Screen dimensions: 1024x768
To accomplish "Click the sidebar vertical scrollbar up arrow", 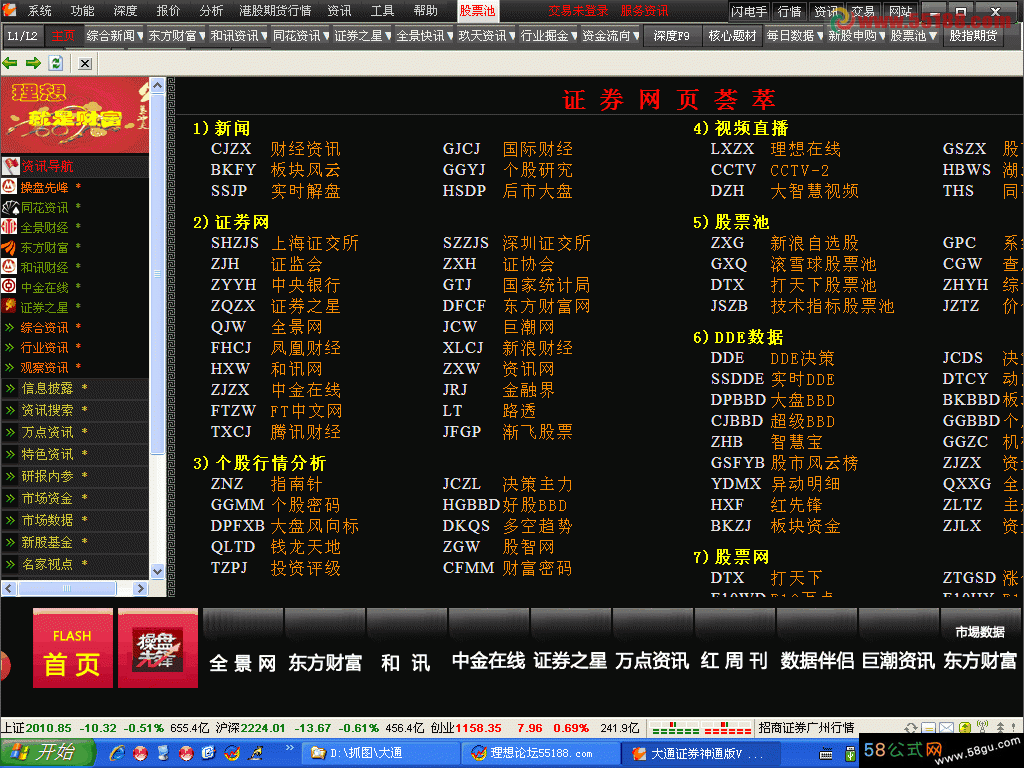I will tap(157, 86).
